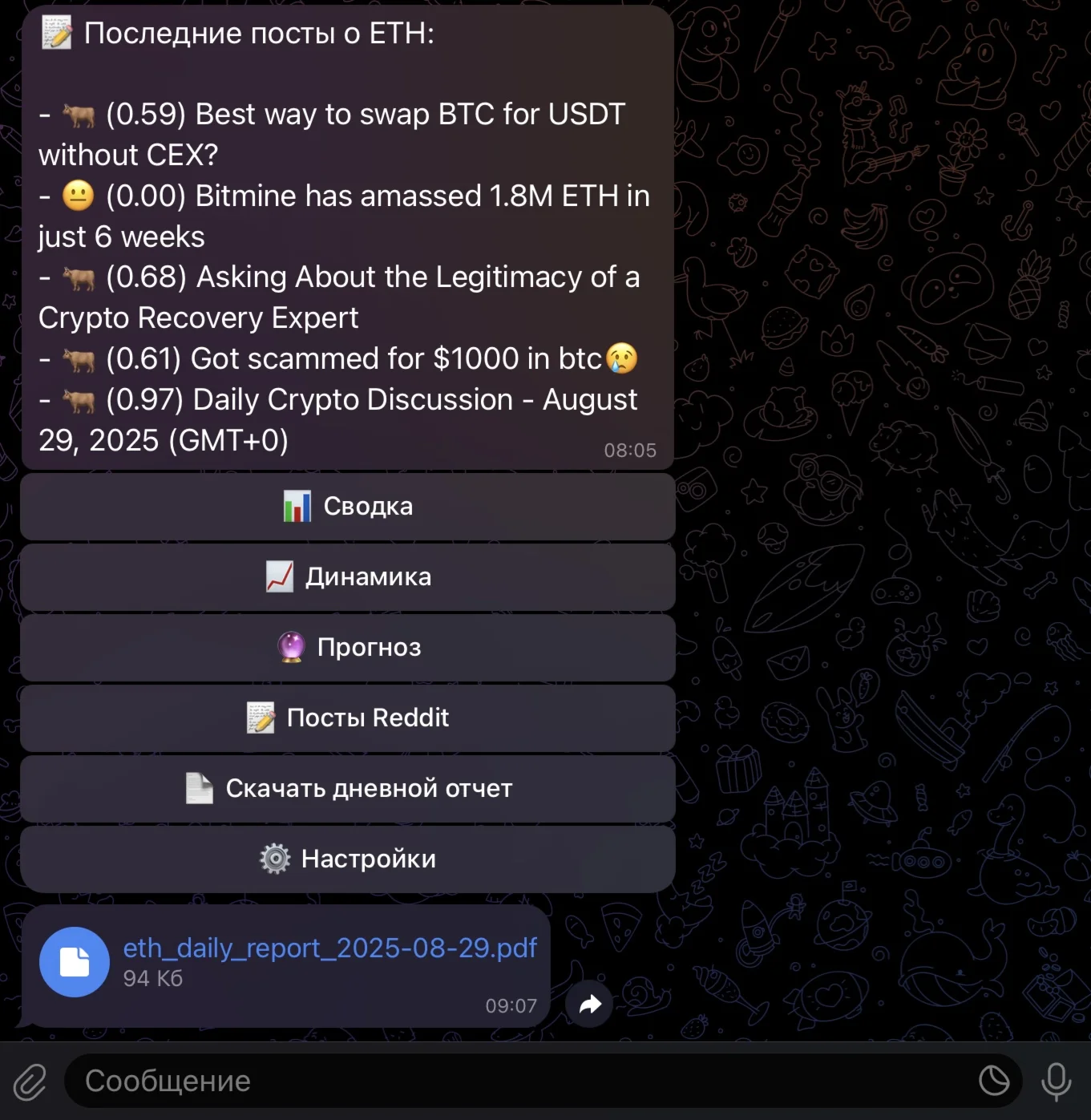The width and height of the screenshot is (1091, 1120).
Task: Select the Динамика chart button
Action: click(x=348, y=577)
